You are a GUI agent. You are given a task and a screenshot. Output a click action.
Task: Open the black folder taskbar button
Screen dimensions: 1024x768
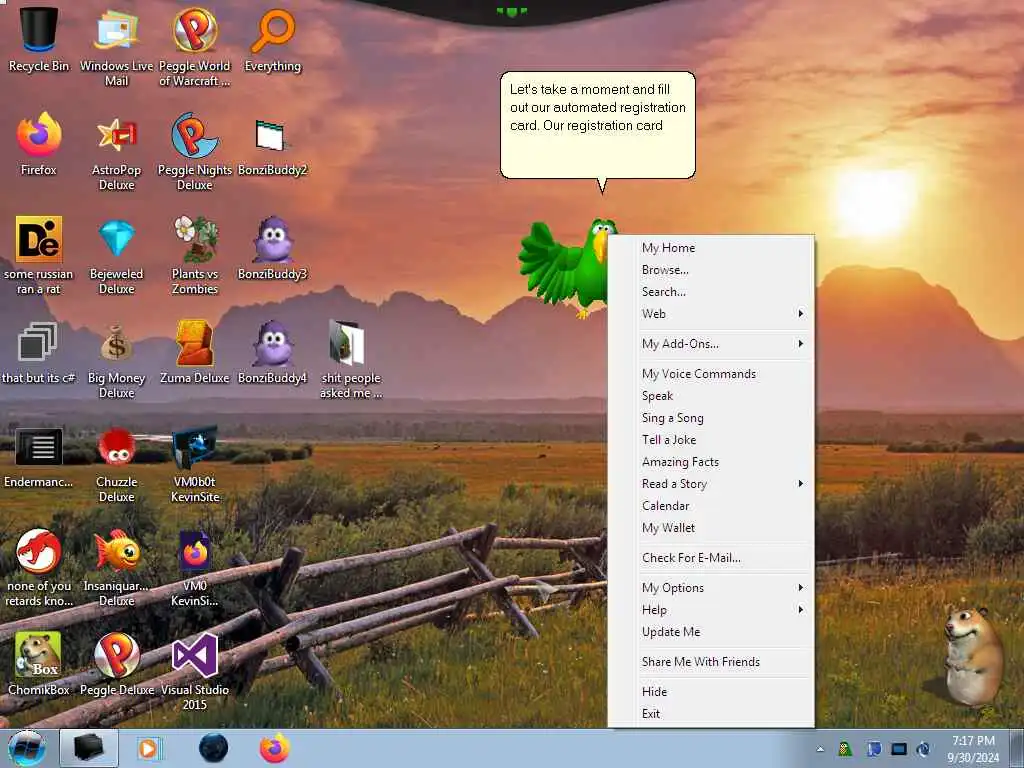(89, 748)
